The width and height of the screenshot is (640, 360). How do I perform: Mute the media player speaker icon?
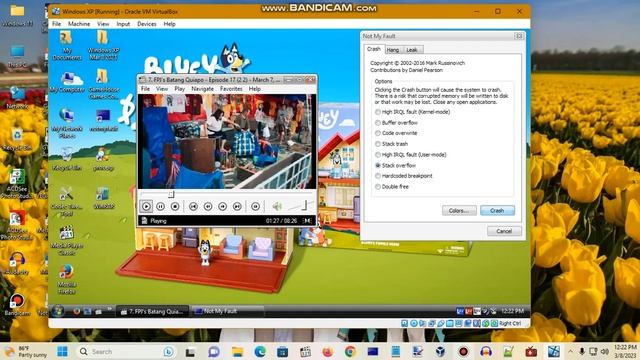click(x=277, y=207)
